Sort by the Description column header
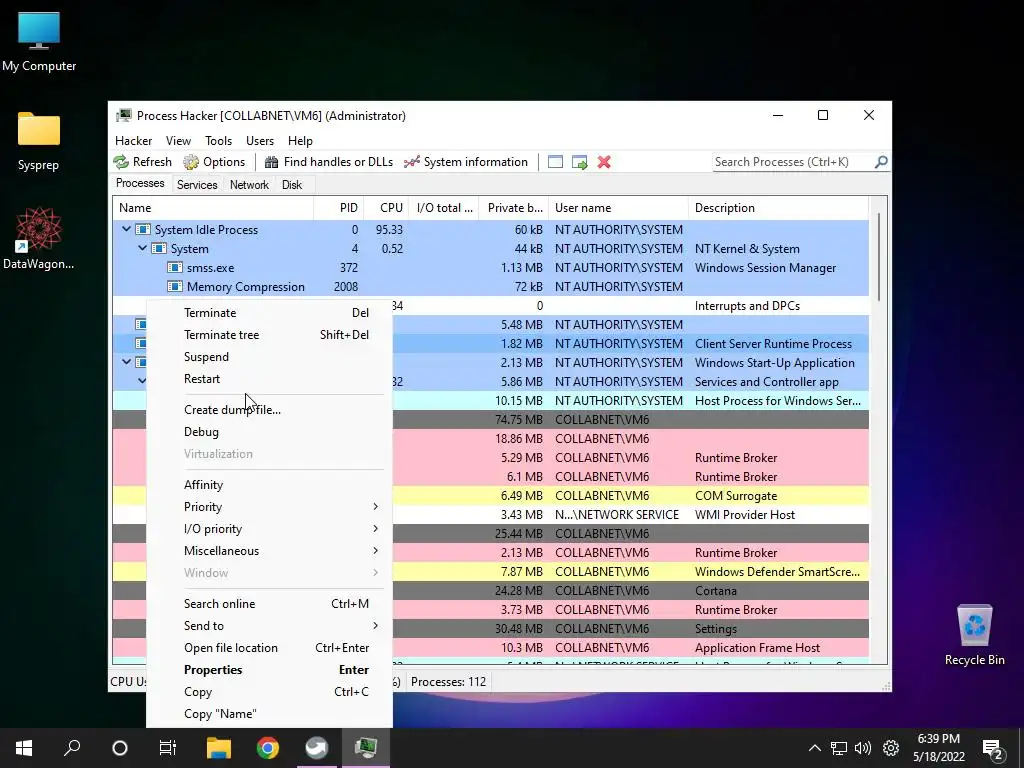Image resolution: width=1024 pixels, height=768 pixels. pyautogui.click(x=778, y=208)
